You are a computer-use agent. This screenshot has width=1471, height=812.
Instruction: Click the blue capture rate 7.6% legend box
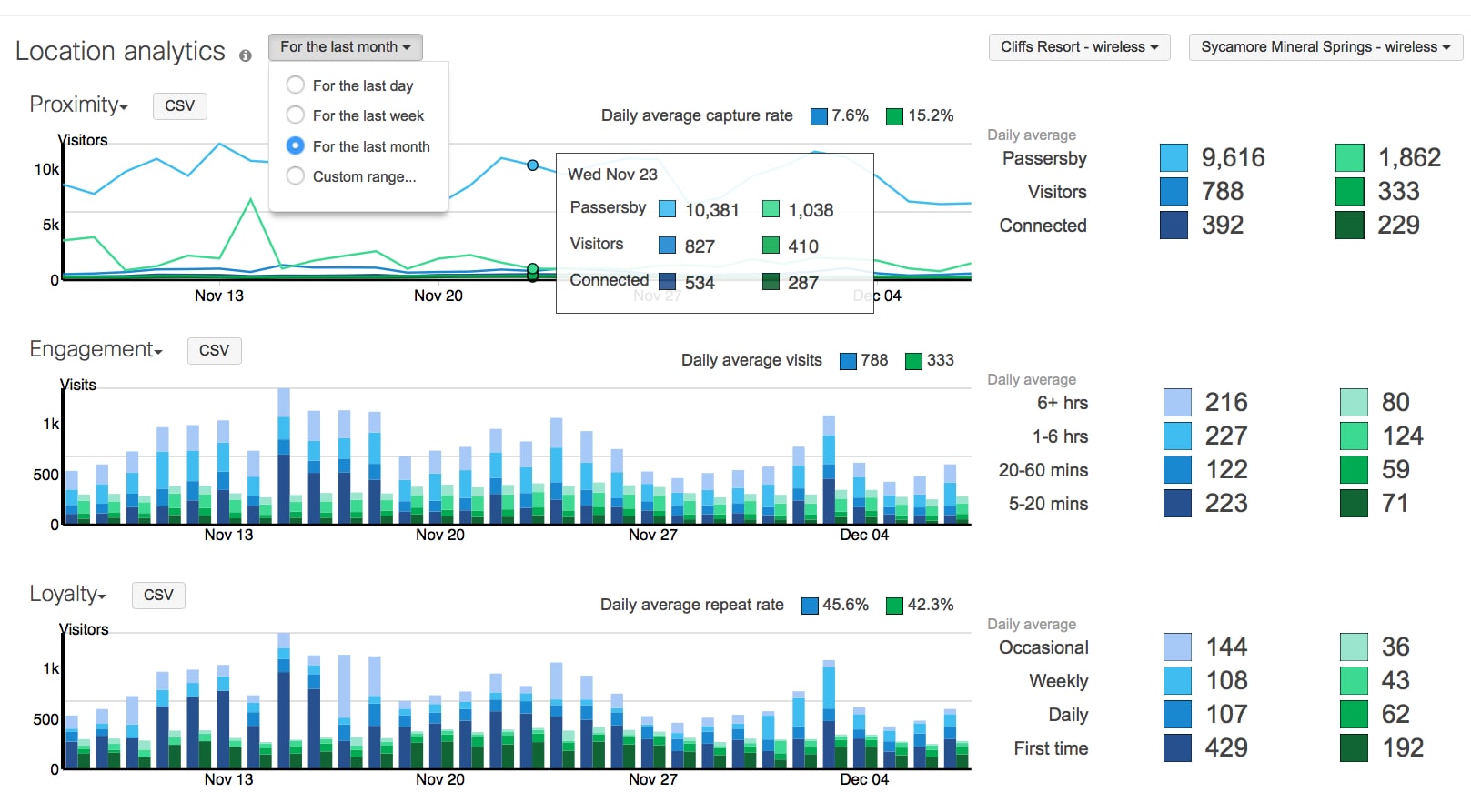point(819,116)
